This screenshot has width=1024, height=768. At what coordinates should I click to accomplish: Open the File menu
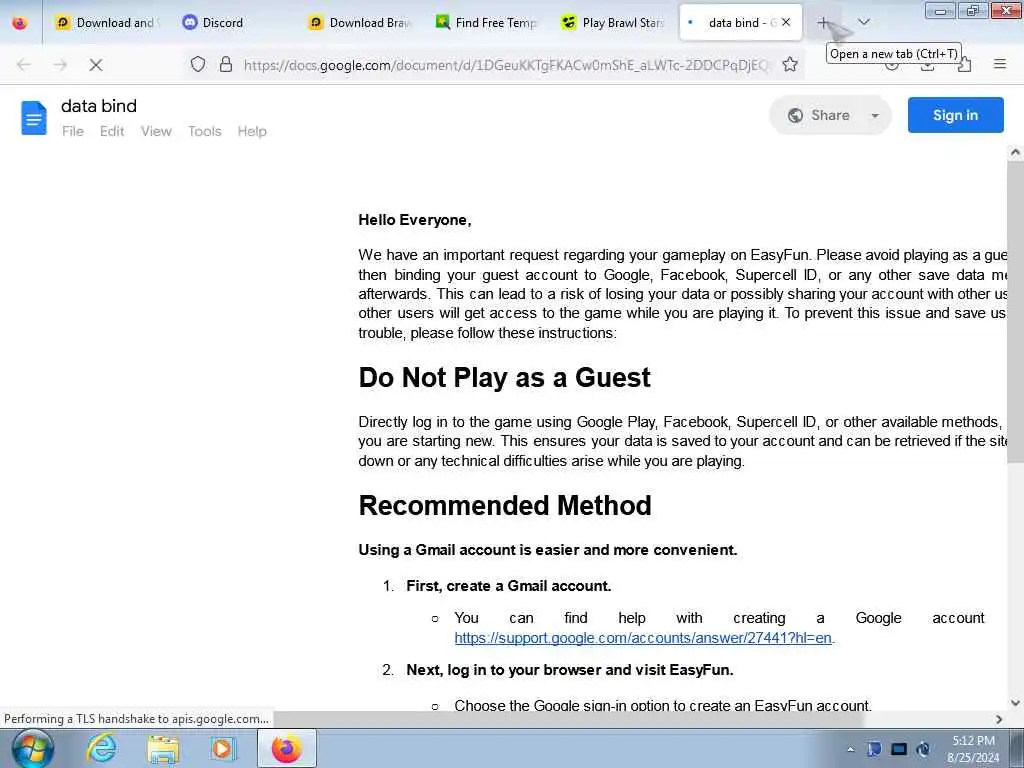tap(72, 131)
